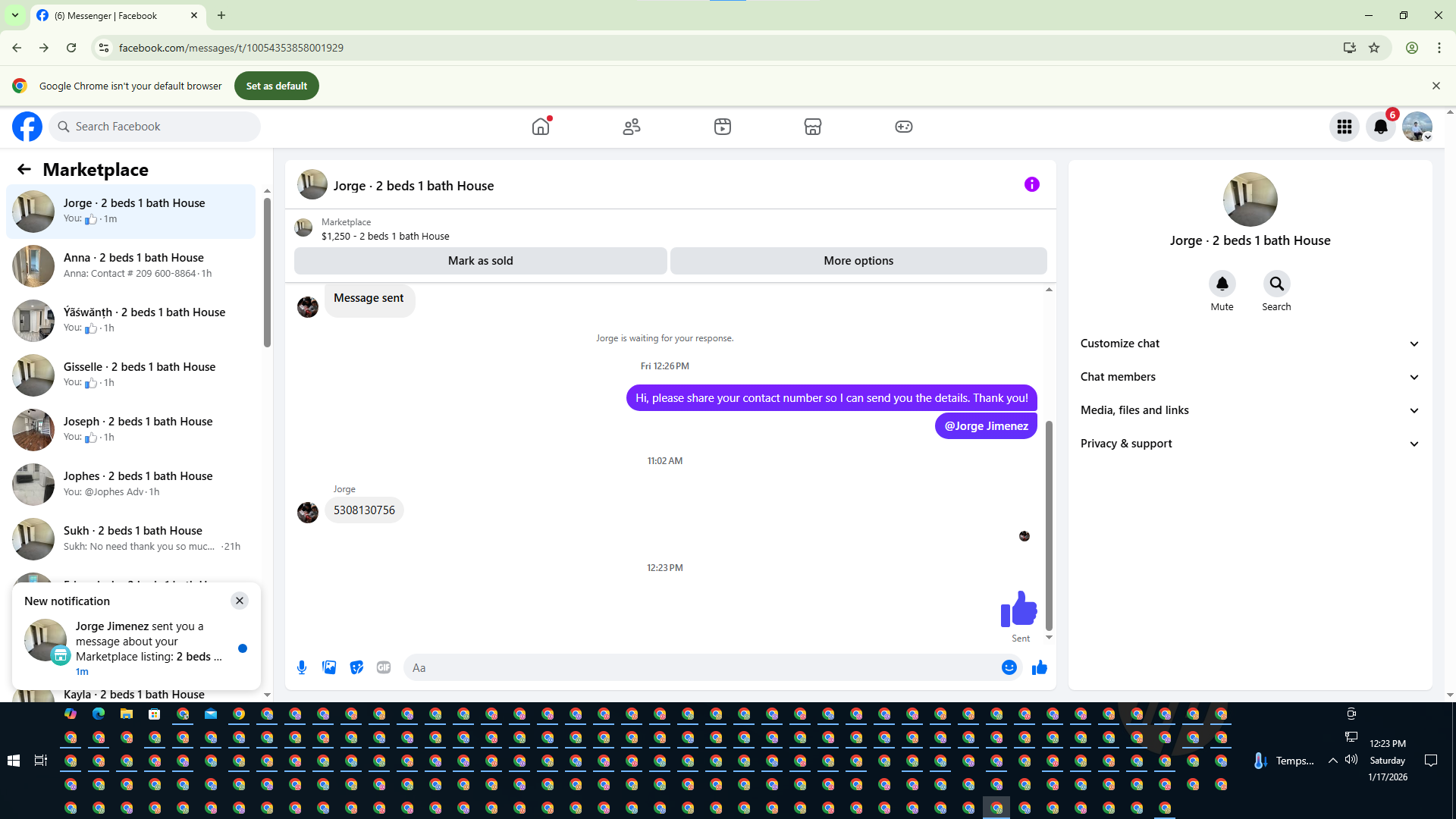Open the GIF picker
The width and height of the screenshot is (1456, 819).
[384, 667]
